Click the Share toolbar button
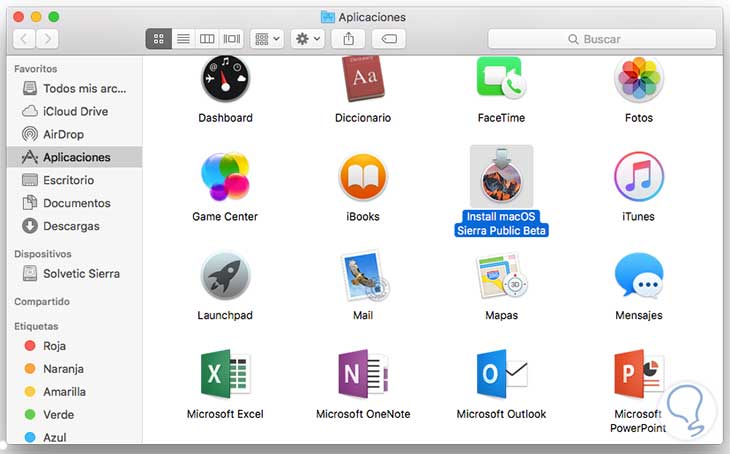 point(348,39)
